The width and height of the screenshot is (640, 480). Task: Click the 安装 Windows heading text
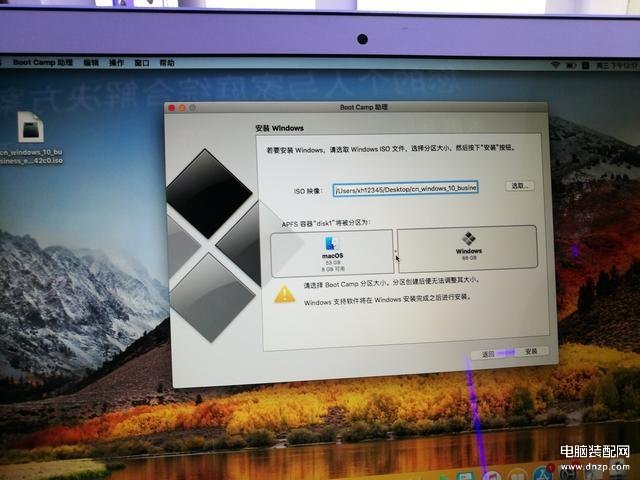pos(280,128)
